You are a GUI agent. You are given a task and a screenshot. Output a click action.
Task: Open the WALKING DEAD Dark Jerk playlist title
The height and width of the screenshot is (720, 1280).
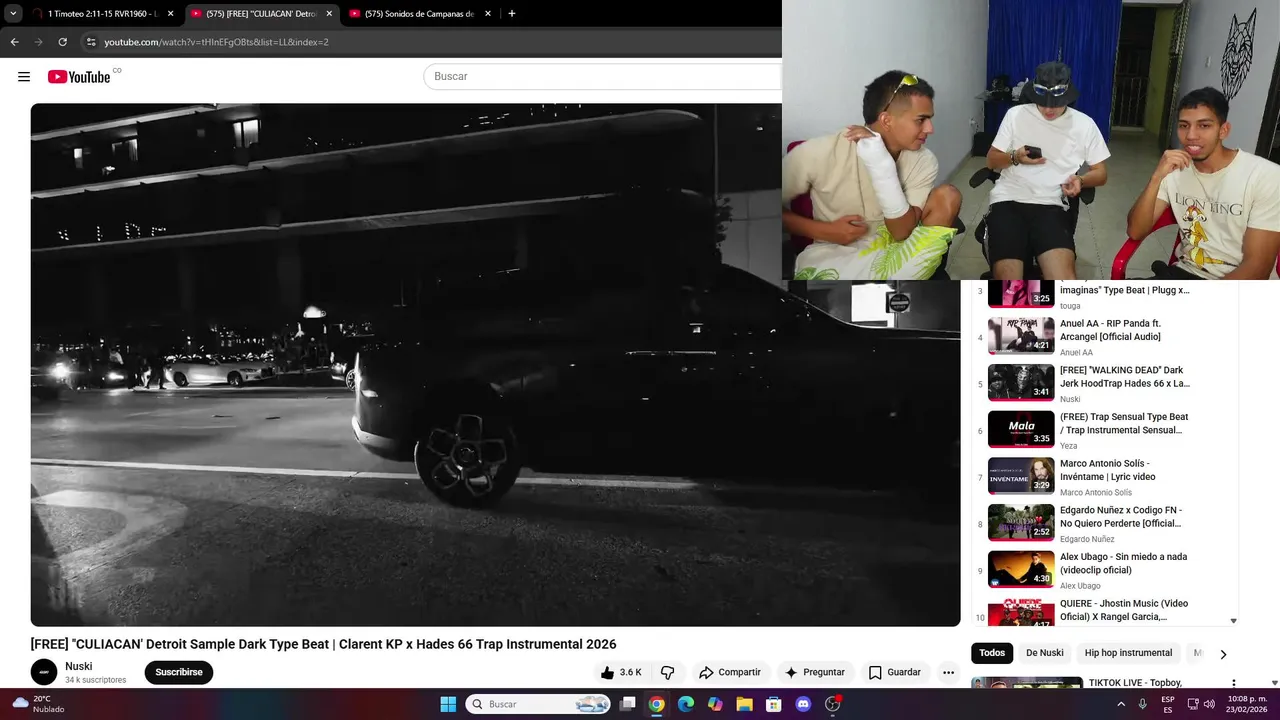click(x=1125, y=377)
